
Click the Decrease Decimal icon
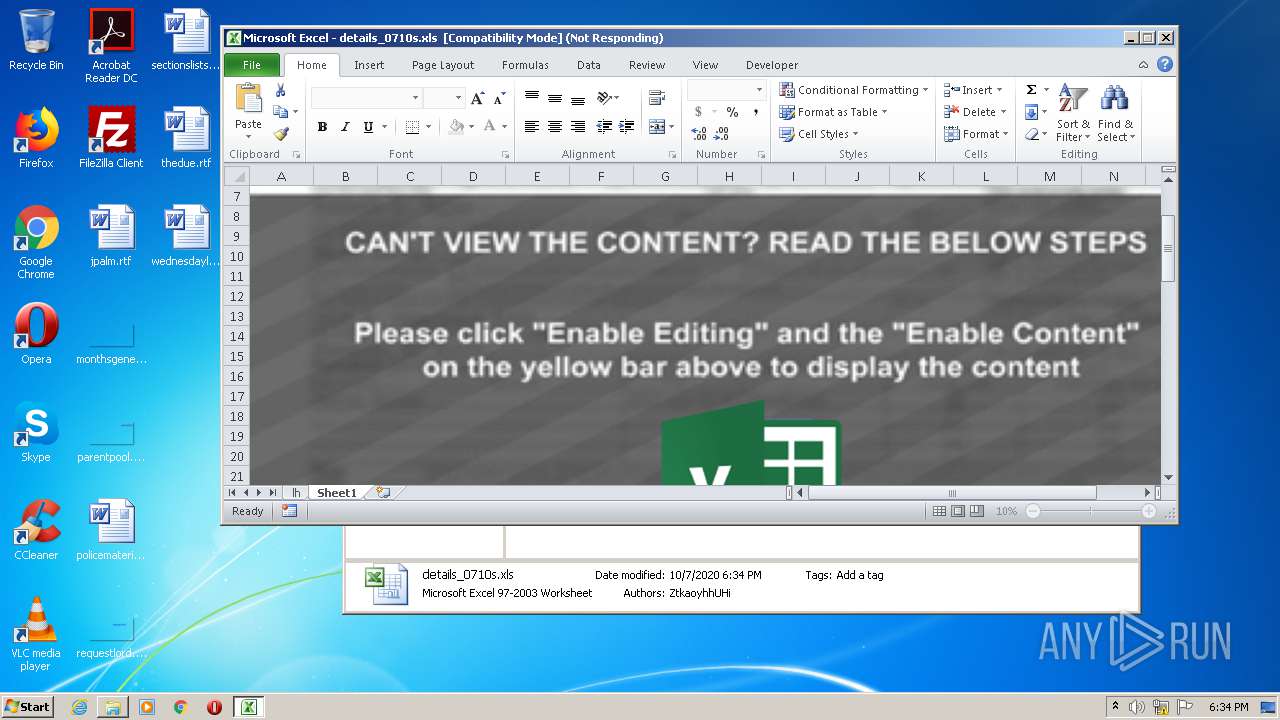722,134
